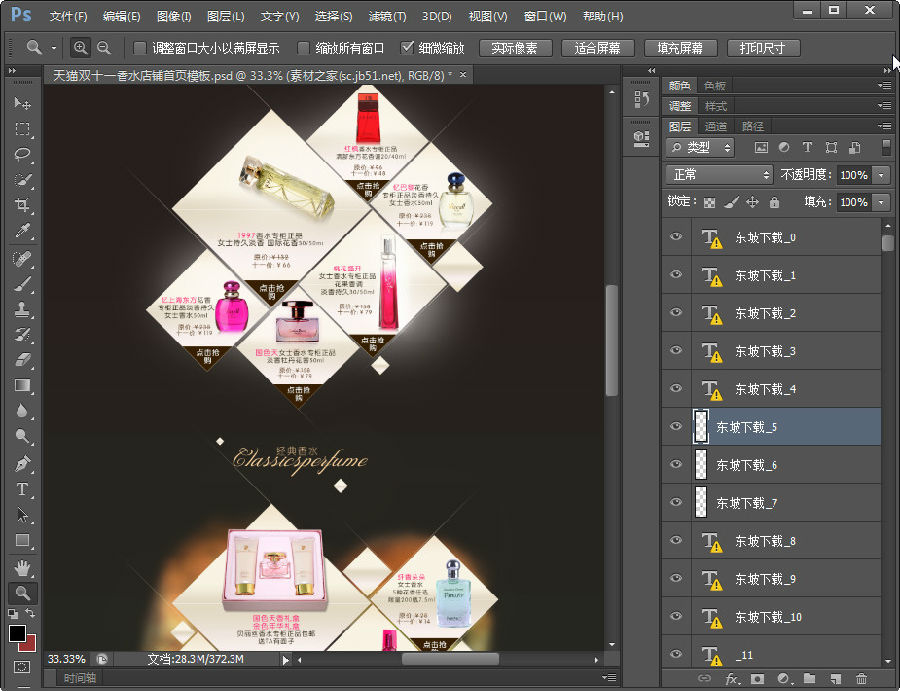Click the 适合屏幕 button
The width and height of the screenshot is (900, 691).
click(597, 48)
